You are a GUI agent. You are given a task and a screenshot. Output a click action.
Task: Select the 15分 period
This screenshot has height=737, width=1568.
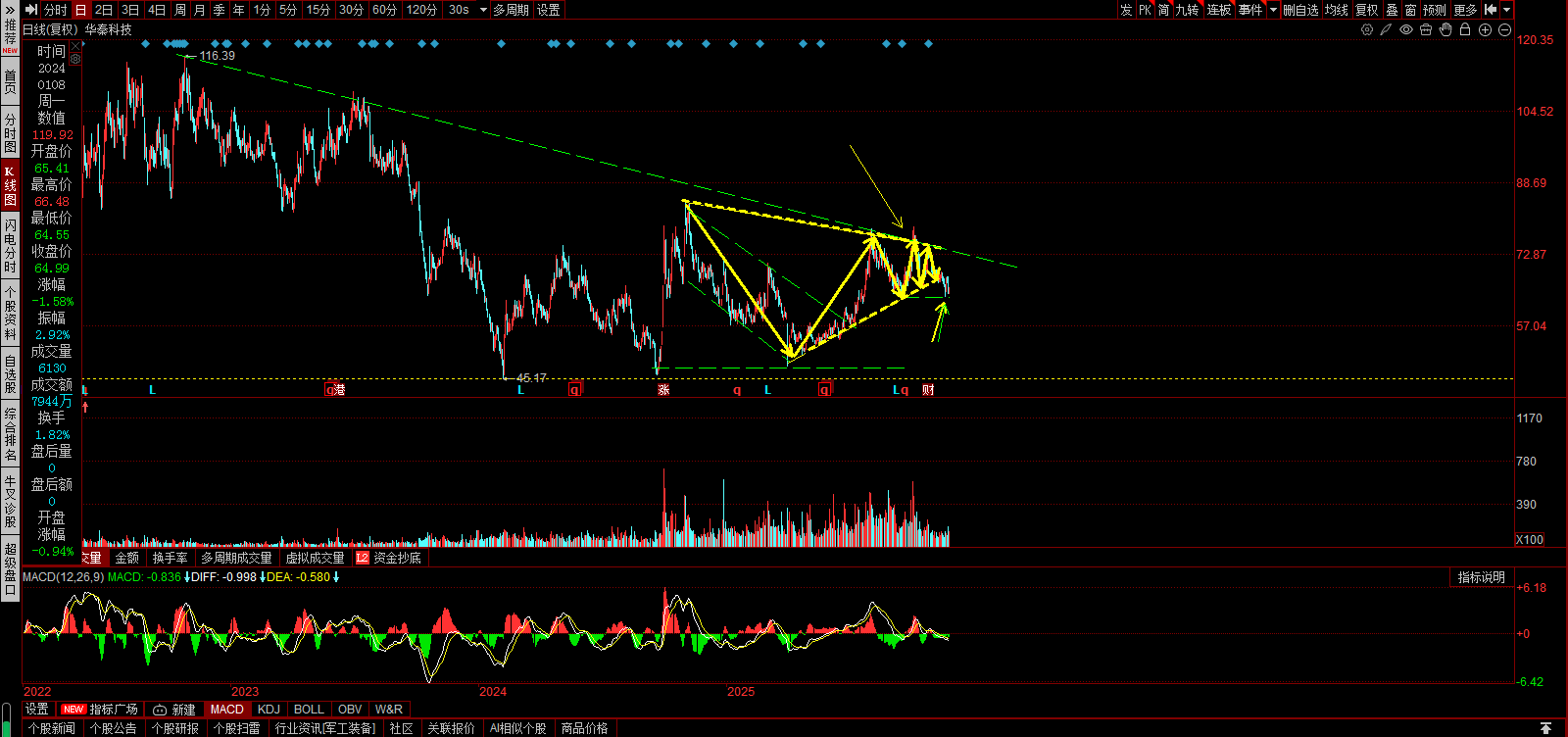coord(318,10)
